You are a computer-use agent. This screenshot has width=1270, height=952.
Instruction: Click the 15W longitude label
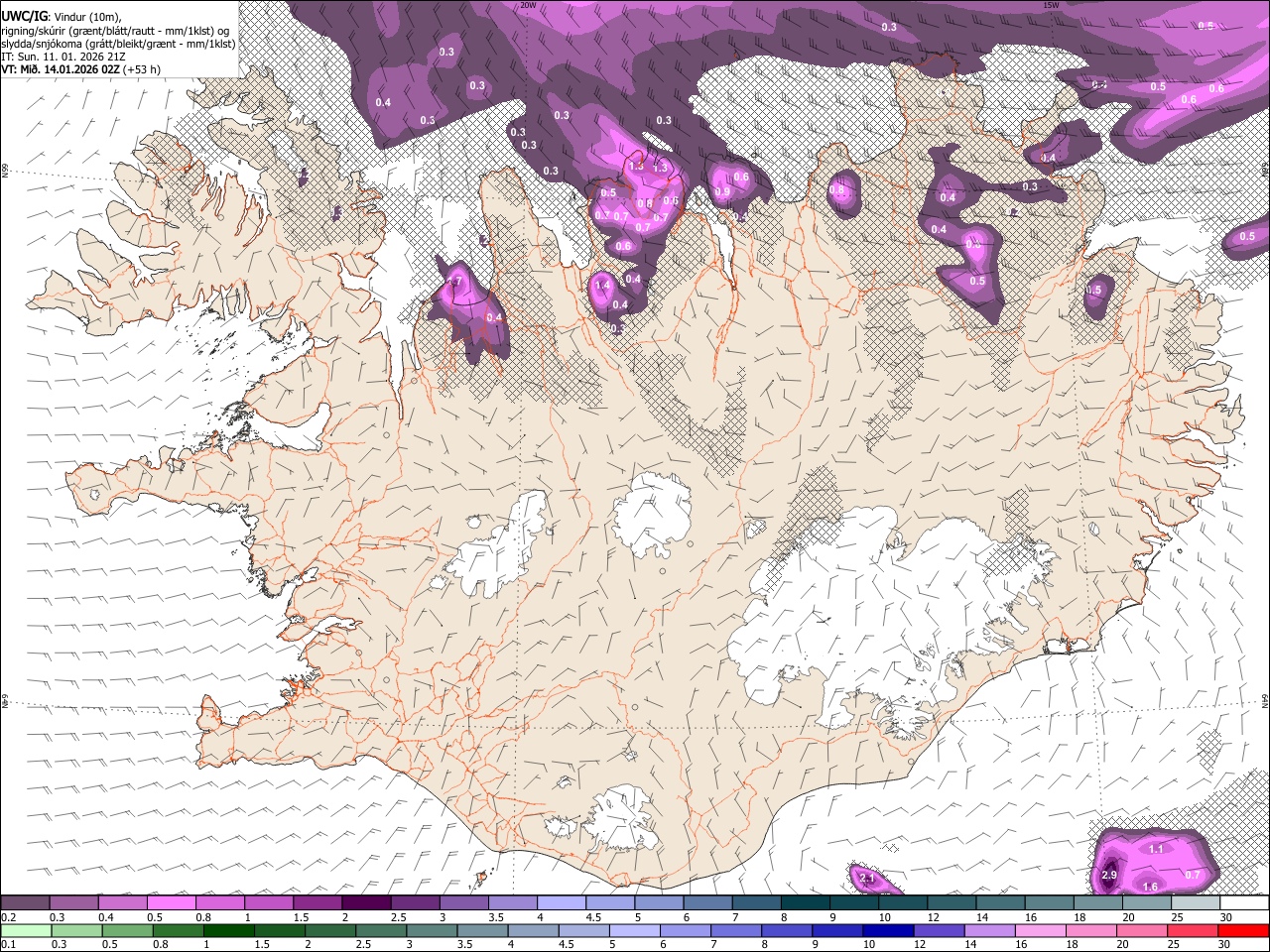(1051, 5)
